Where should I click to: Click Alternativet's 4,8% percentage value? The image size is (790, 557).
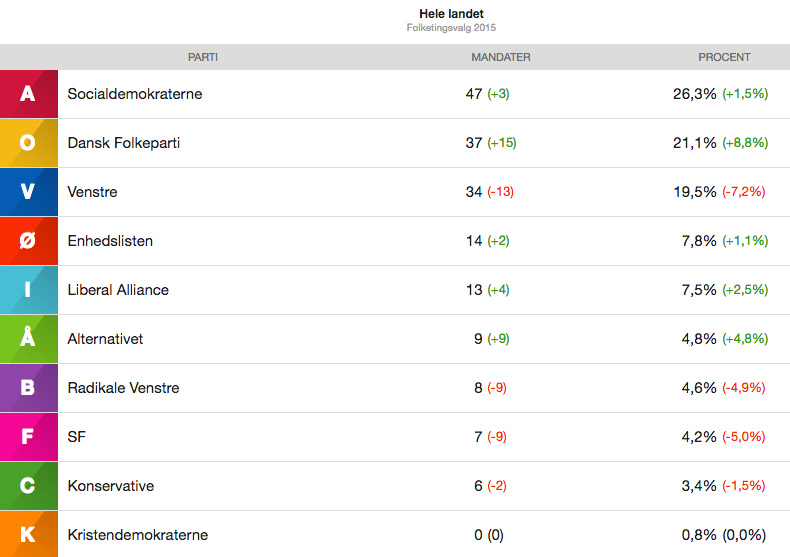[x=699, y=339]
